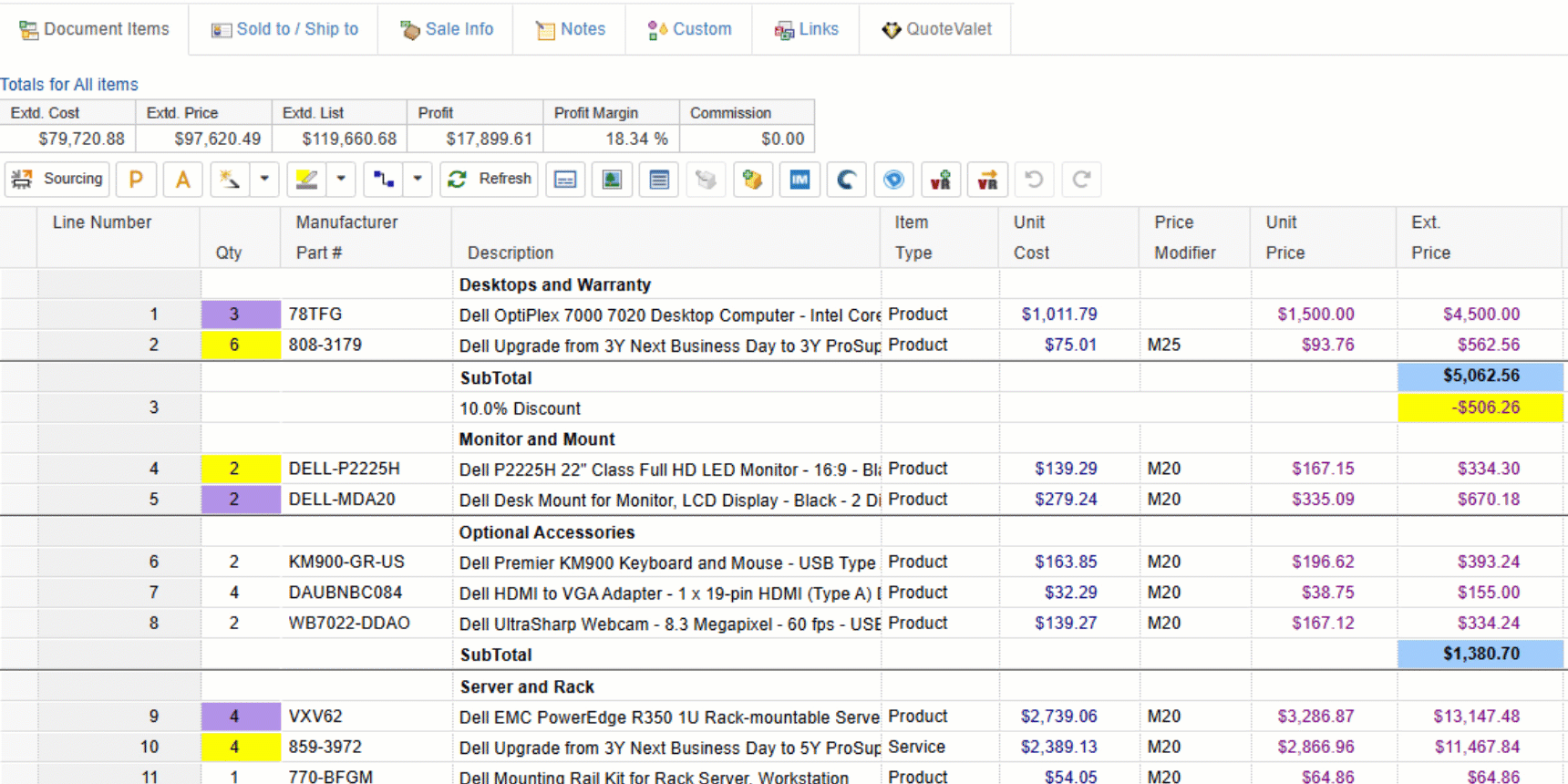Click the redo arrow icon
The height and width of the screenshot is (784, 1568).
pyautogui.click(x=1081, y=180)
